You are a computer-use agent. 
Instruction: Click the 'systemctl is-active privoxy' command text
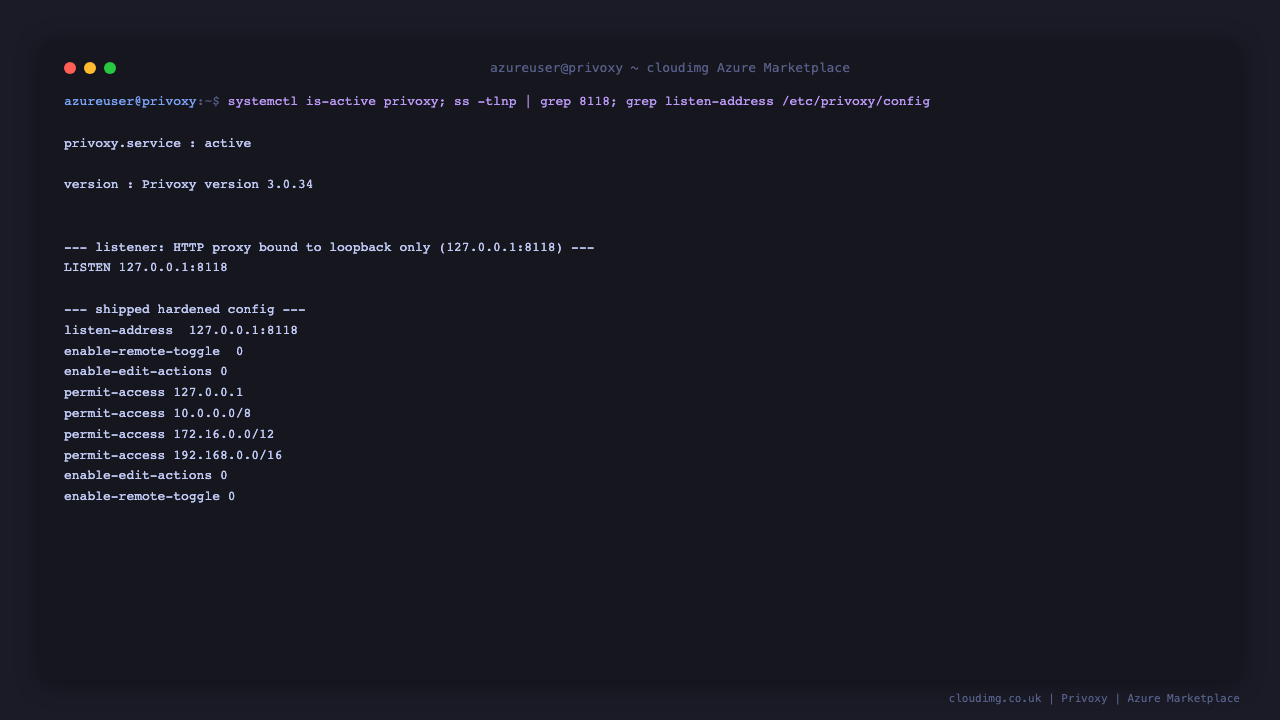click(333, 101)
